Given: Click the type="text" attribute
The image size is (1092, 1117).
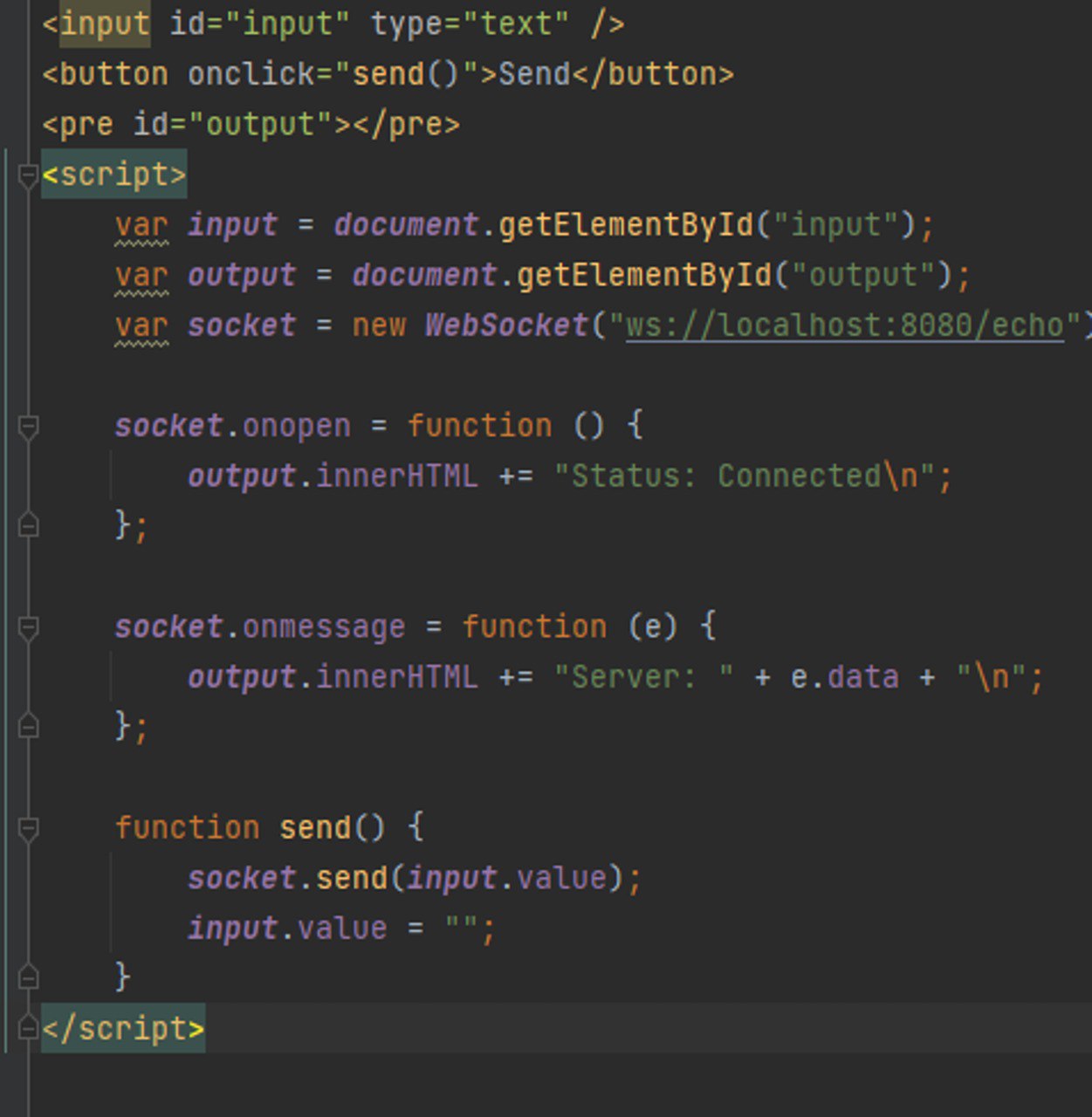Looking at the screenshot, I should tap(470, 24).
